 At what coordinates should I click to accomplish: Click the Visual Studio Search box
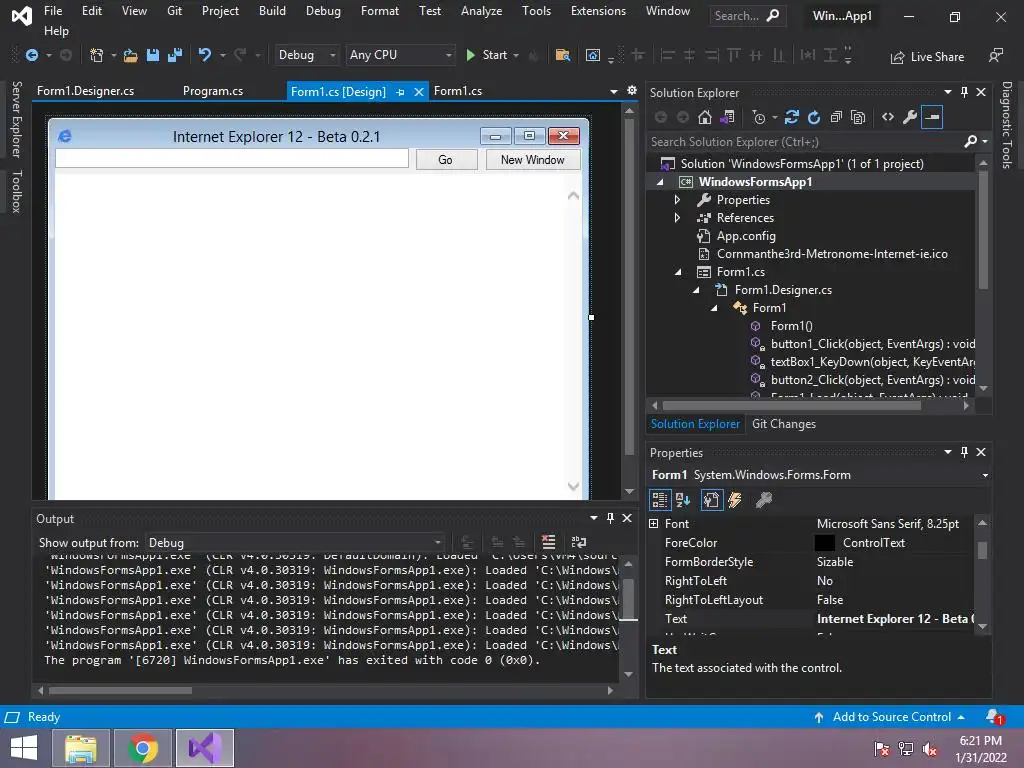pyautogui.click(x=746, y=16)
